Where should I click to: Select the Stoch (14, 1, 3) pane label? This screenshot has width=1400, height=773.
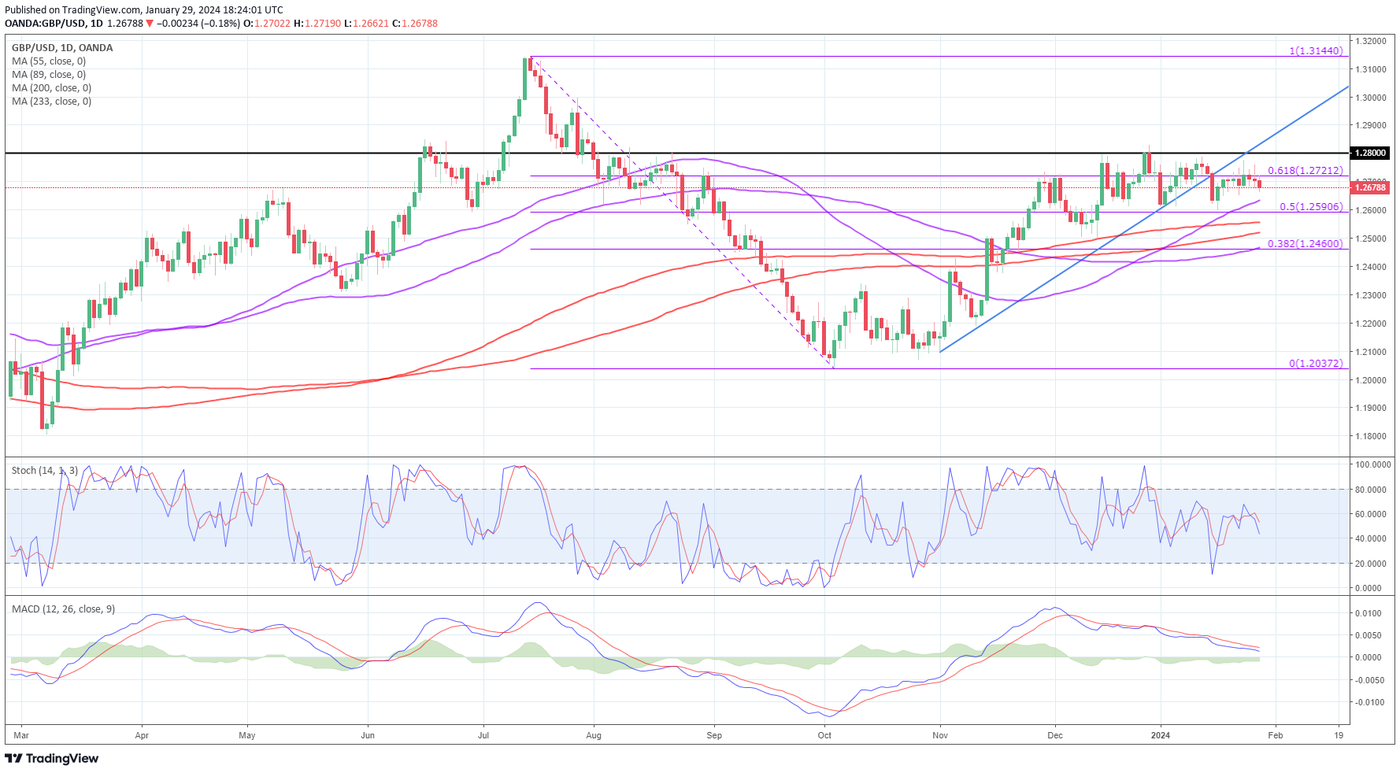pyautogui.click(x=45, y=468)
